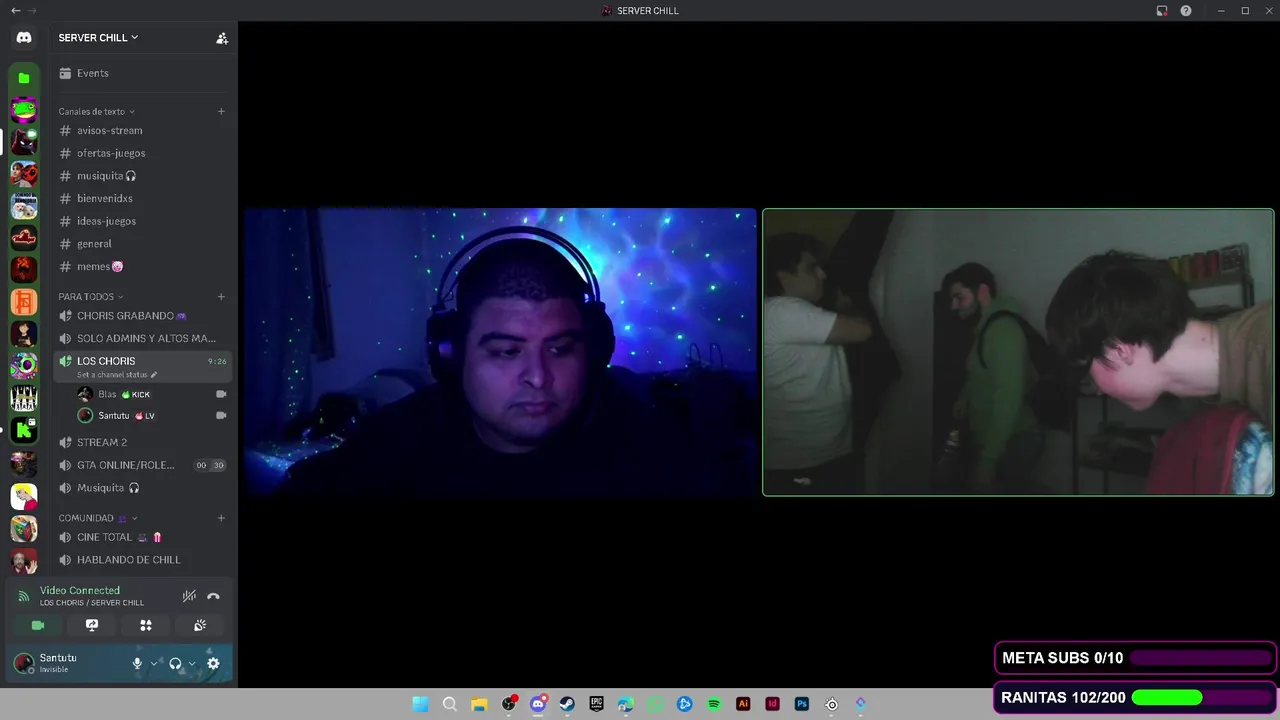Open Photoshop from the taskbar
Viewport: 1280px width, 720px height.
802,704
